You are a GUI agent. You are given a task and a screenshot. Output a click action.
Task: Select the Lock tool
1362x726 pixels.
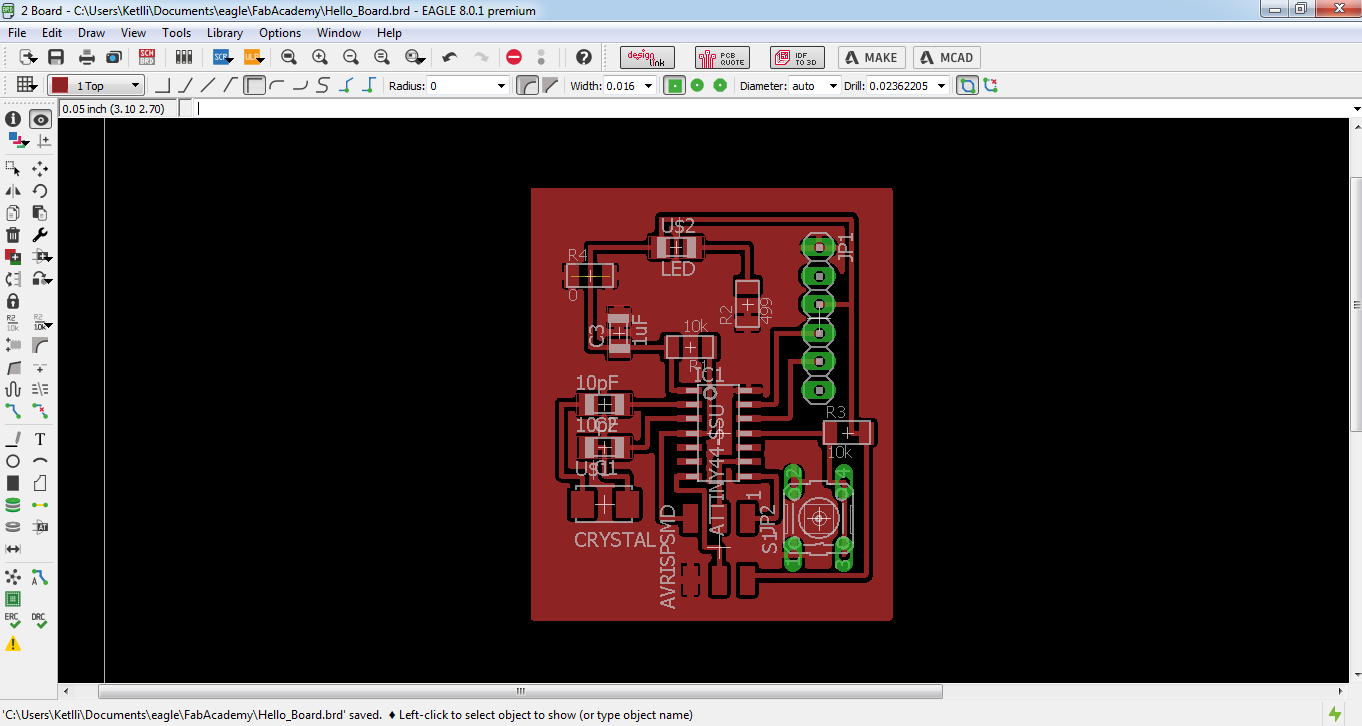pos(13,300)
